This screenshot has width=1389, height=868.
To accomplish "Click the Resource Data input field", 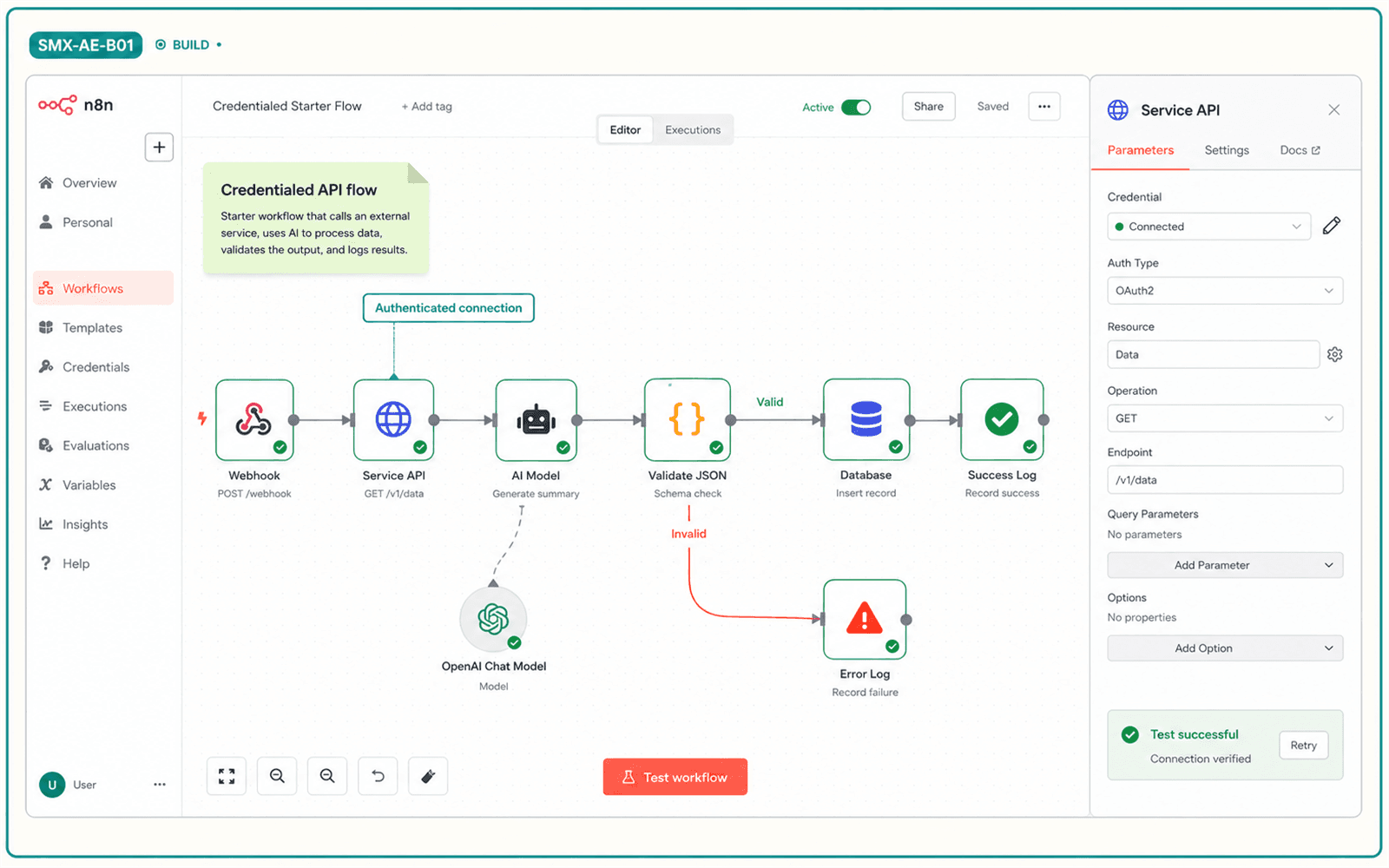I will tap(1214, 355).
